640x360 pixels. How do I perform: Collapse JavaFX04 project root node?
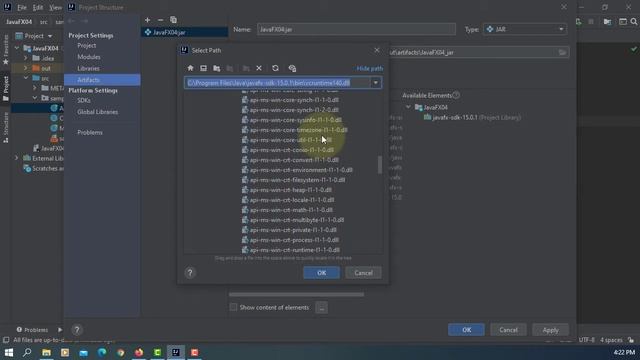coord(17,48)
